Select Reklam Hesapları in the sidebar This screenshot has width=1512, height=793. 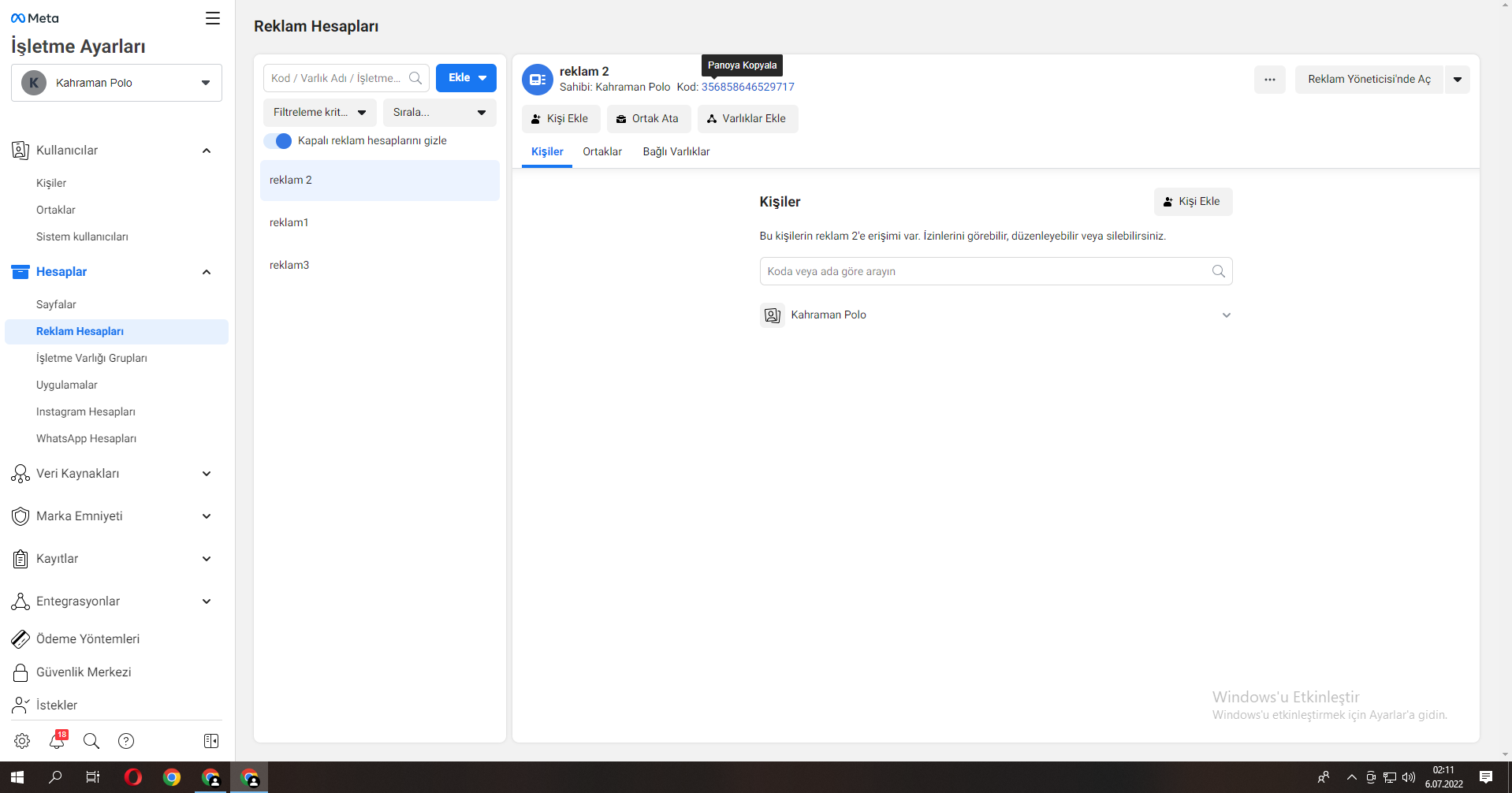117,332
